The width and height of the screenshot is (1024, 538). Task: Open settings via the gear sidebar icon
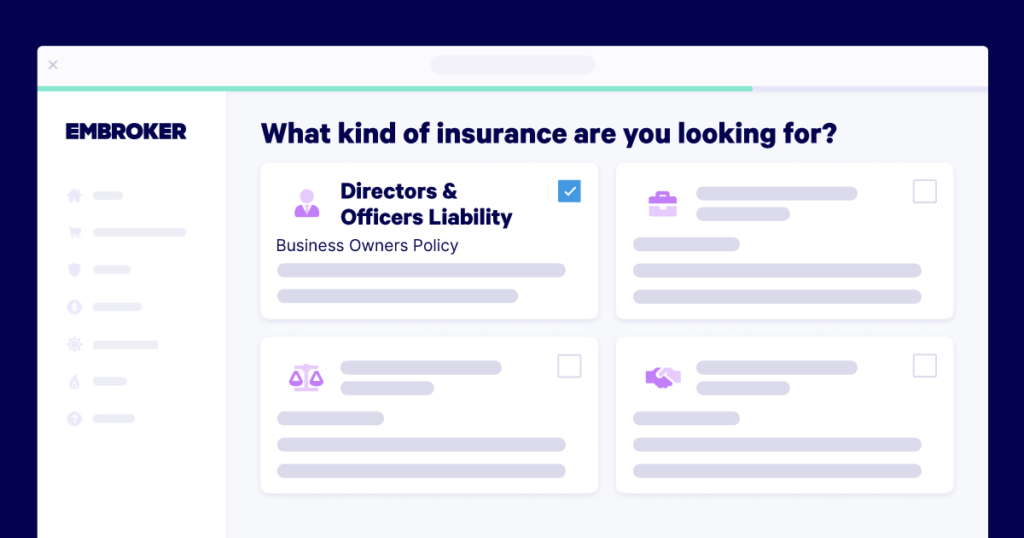[74, 344]
